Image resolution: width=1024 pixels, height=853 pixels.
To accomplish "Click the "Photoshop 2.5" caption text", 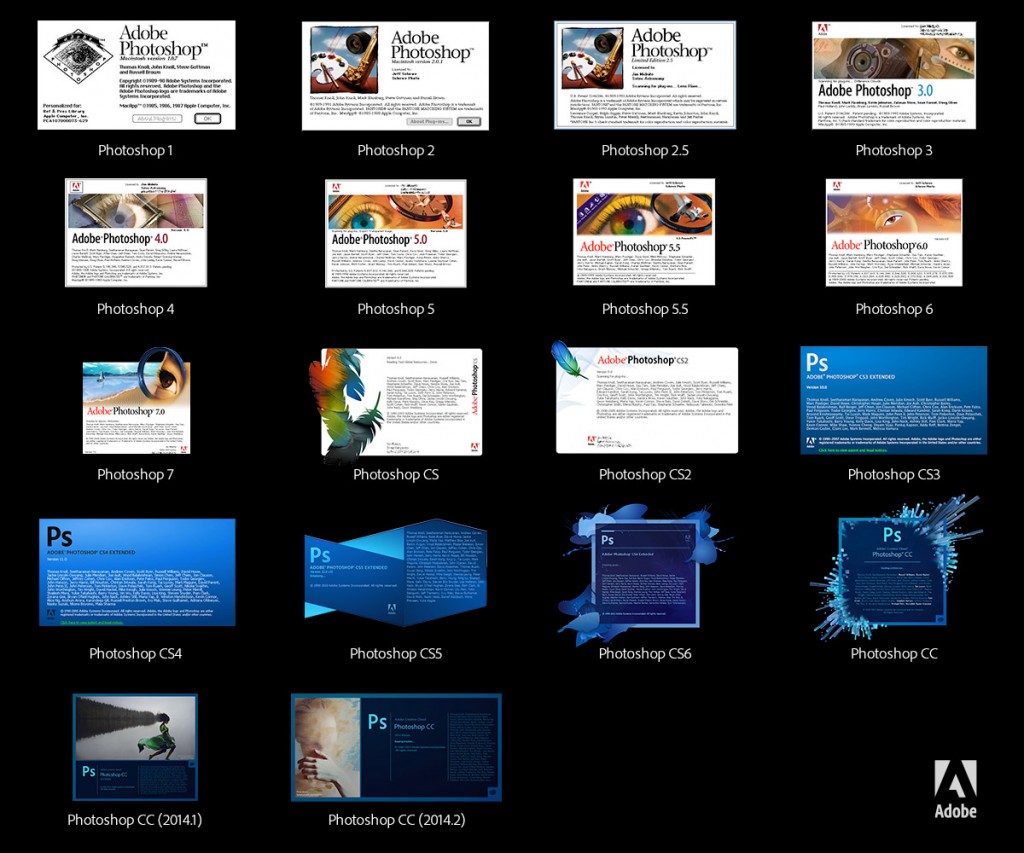I will point(644,151).
